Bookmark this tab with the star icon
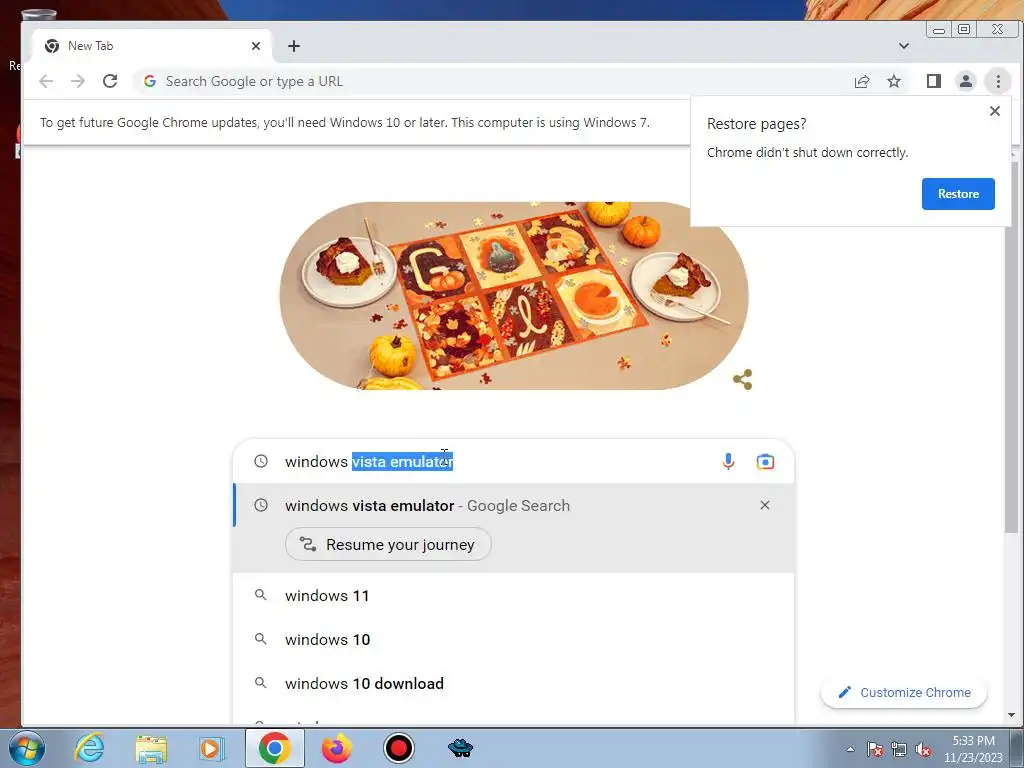The width and height of the screenshot is (1024, 768). point(894,81)
